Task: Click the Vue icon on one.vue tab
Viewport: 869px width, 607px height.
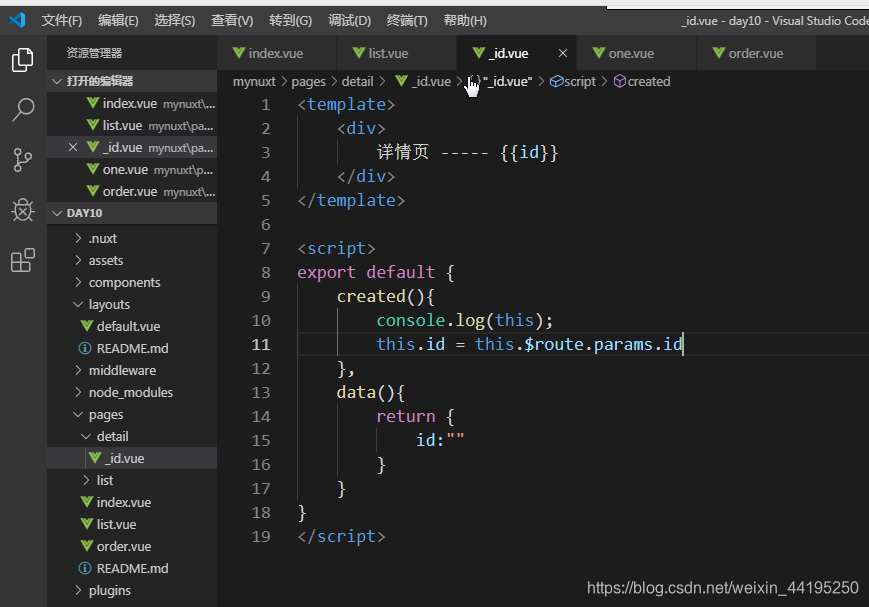Action: tap(599, 53)
